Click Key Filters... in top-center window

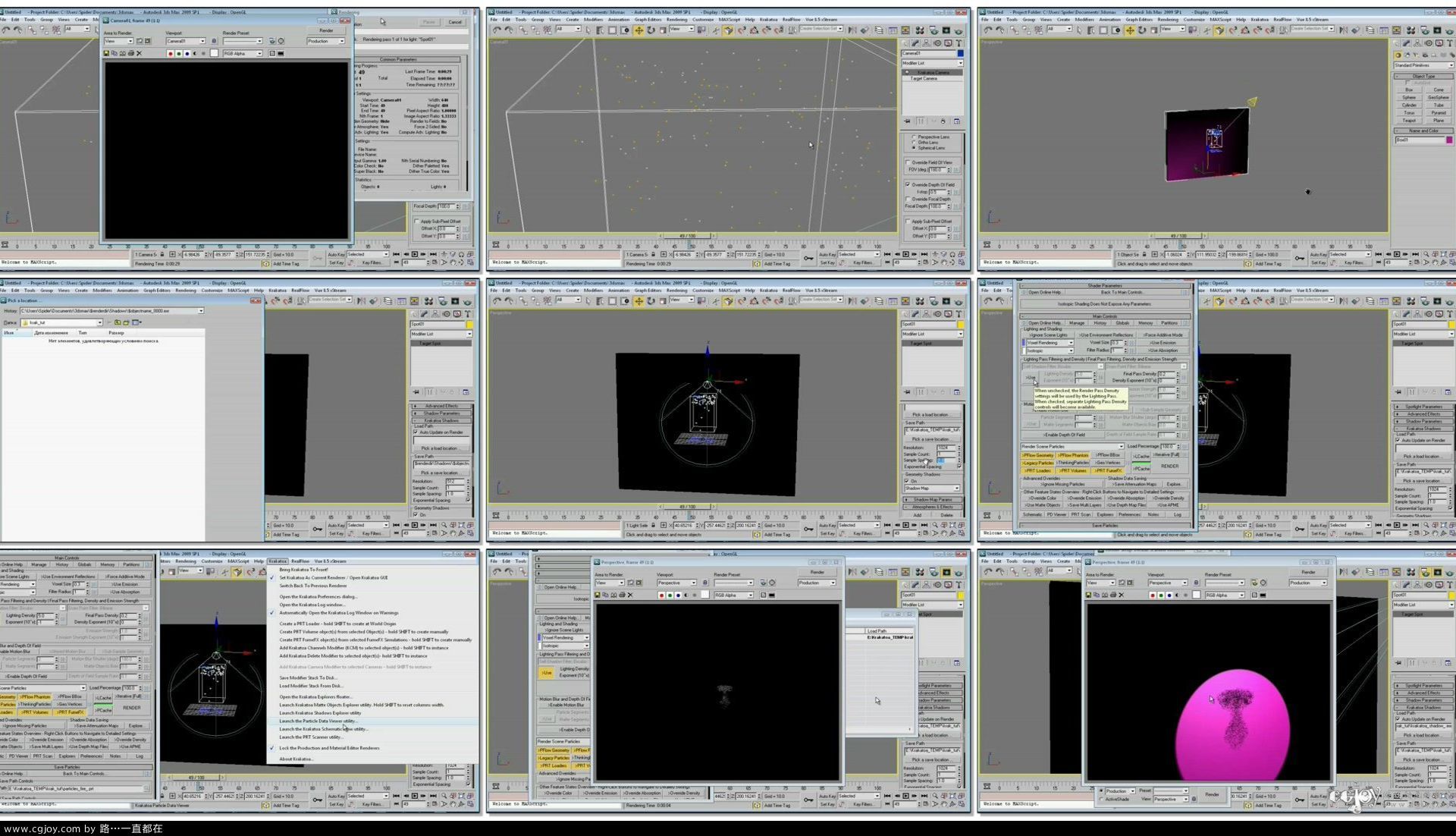coord(862,262)
